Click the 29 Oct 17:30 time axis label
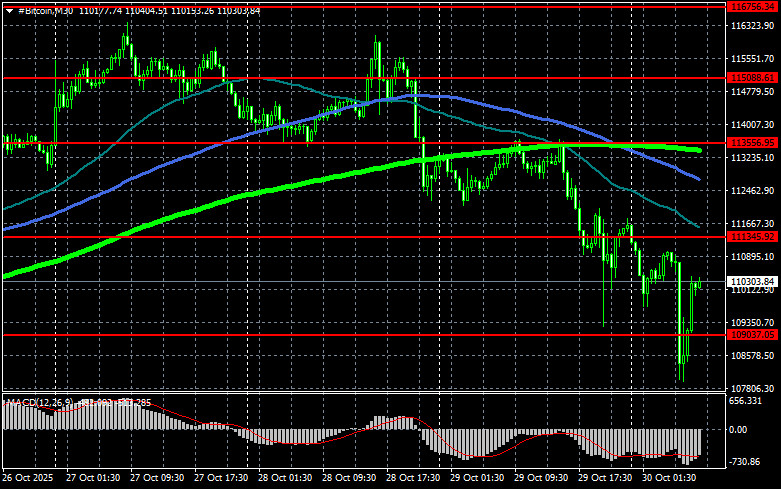 [x=605, y=478]
